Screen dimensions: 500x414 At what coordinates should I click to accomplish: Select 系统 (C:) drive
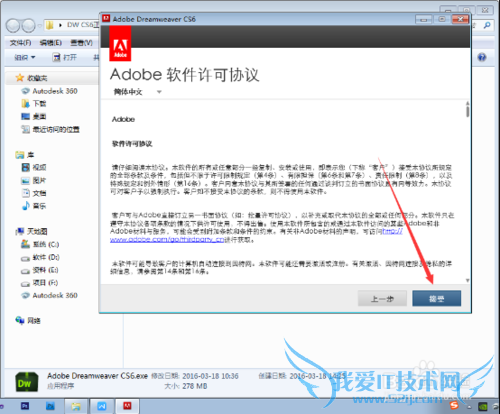[40, 244]
